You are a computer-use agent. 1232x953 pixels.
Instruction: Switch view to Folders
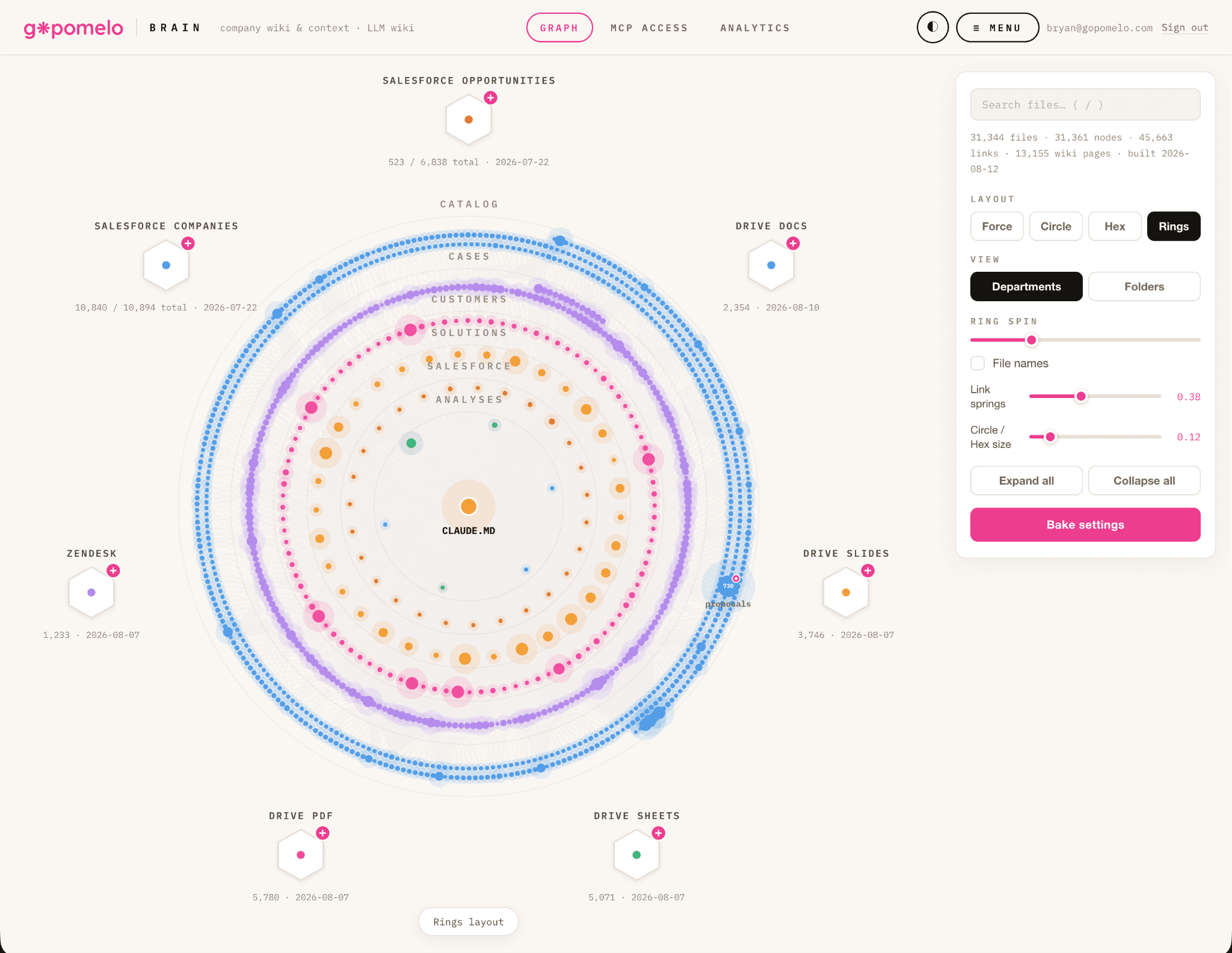pyautogui.click(x=1144, y=286)
